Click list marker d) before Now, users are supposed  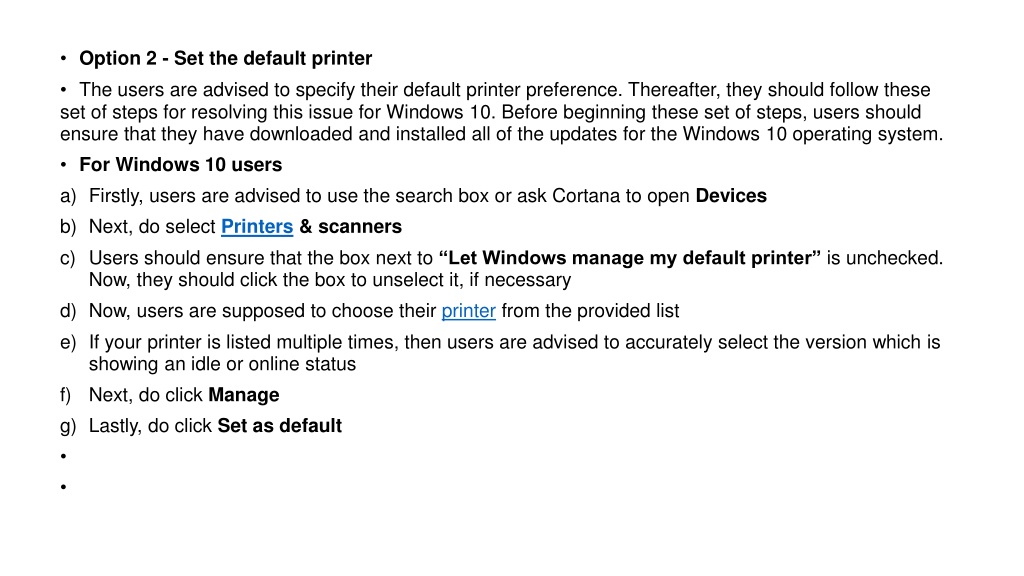tap(68, 311)
